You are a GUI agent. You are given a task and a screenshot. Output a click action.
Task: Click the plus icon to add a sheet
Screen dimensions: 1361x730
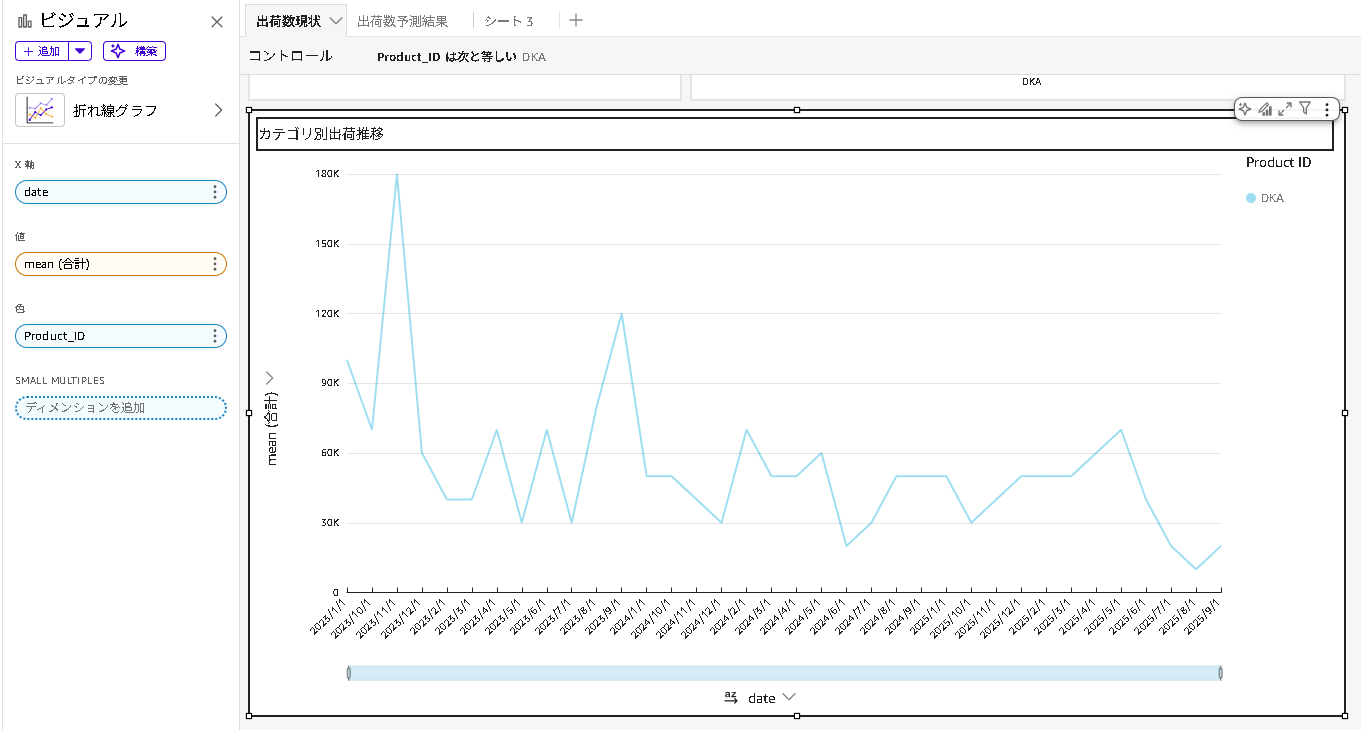click(x=575, y=20)
